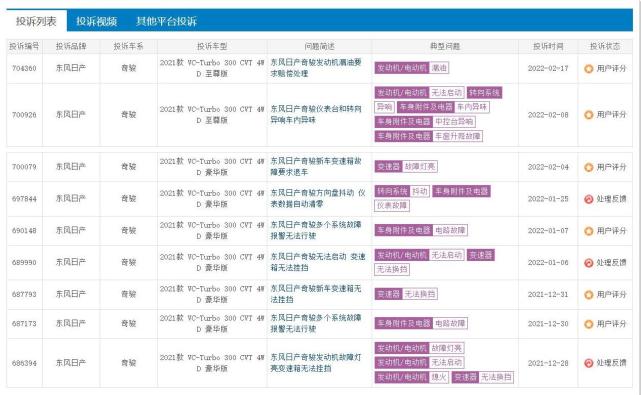This screenshot has width=641, height=395.
Task: Click the 故障灯亮 tag in row 700079
Action: click(420, 166)
